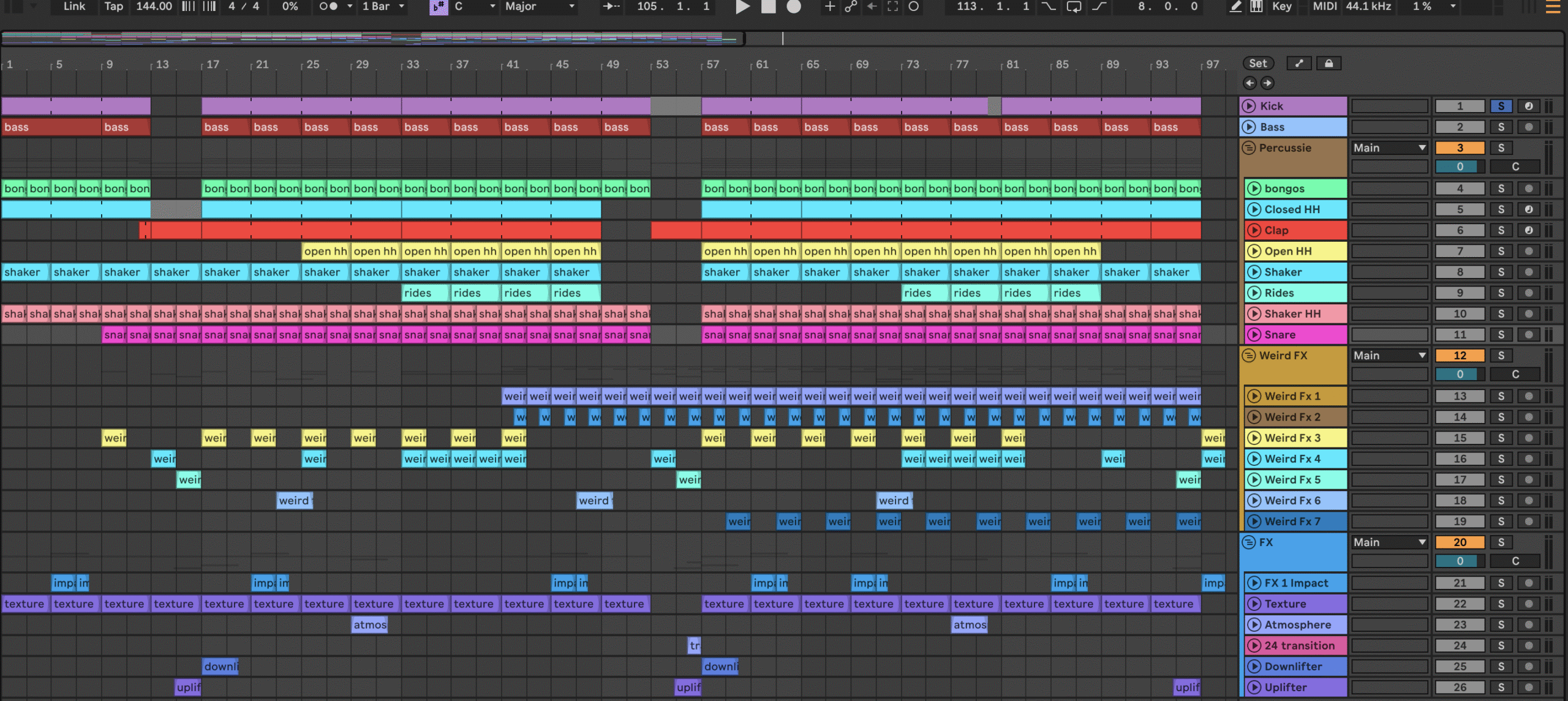Click the automation mode icon beside Set
1568x701 pixels.
(1298, 63)
